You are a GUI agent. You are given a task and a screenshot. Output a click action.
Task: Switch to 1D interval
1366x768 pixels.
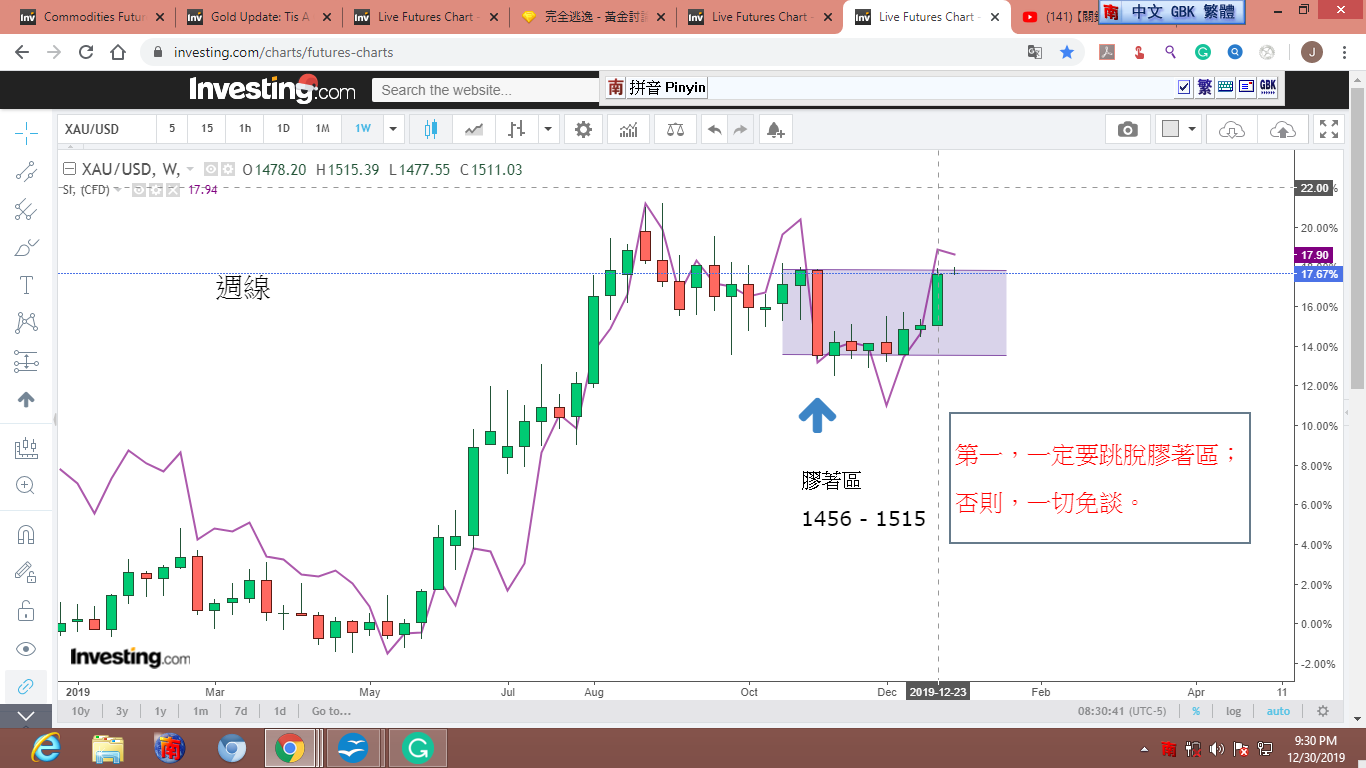coord(283,129)
